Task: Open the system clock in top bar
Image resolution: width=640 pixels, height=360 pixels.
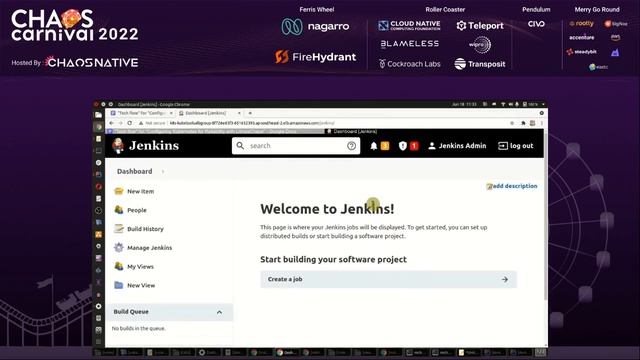Action: tap(464, 104)
